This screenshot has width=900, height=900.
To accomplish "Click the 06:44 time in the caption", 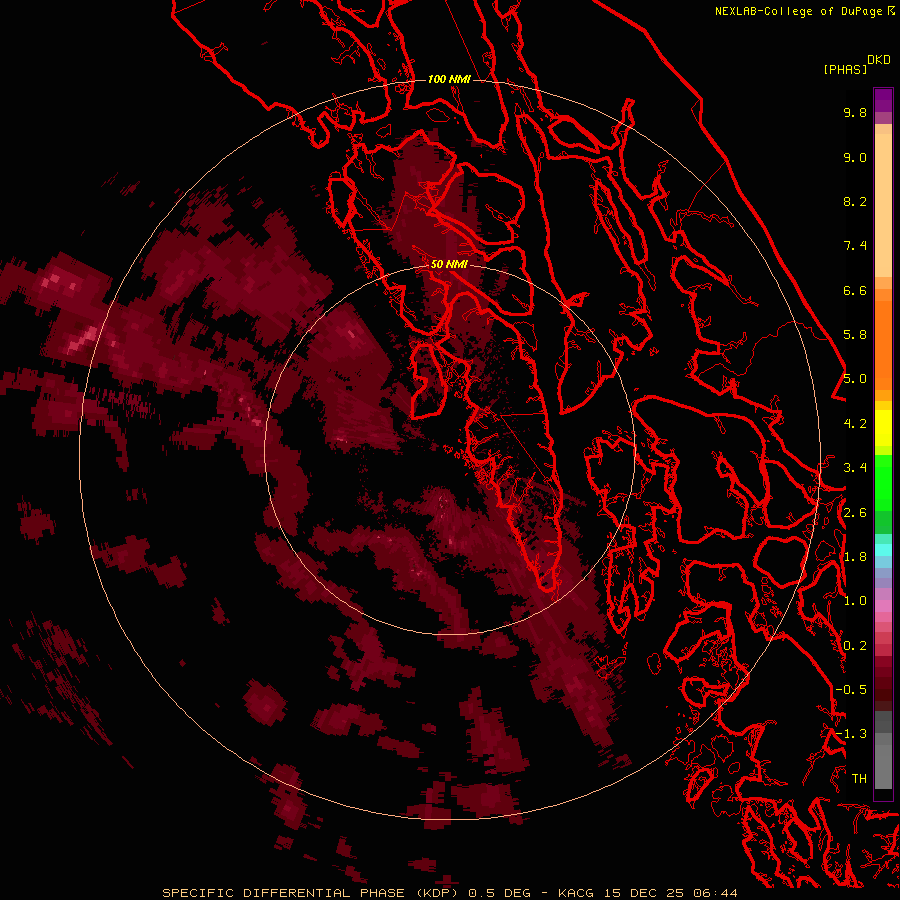I will pyautogui.click(x=715, y=893).
